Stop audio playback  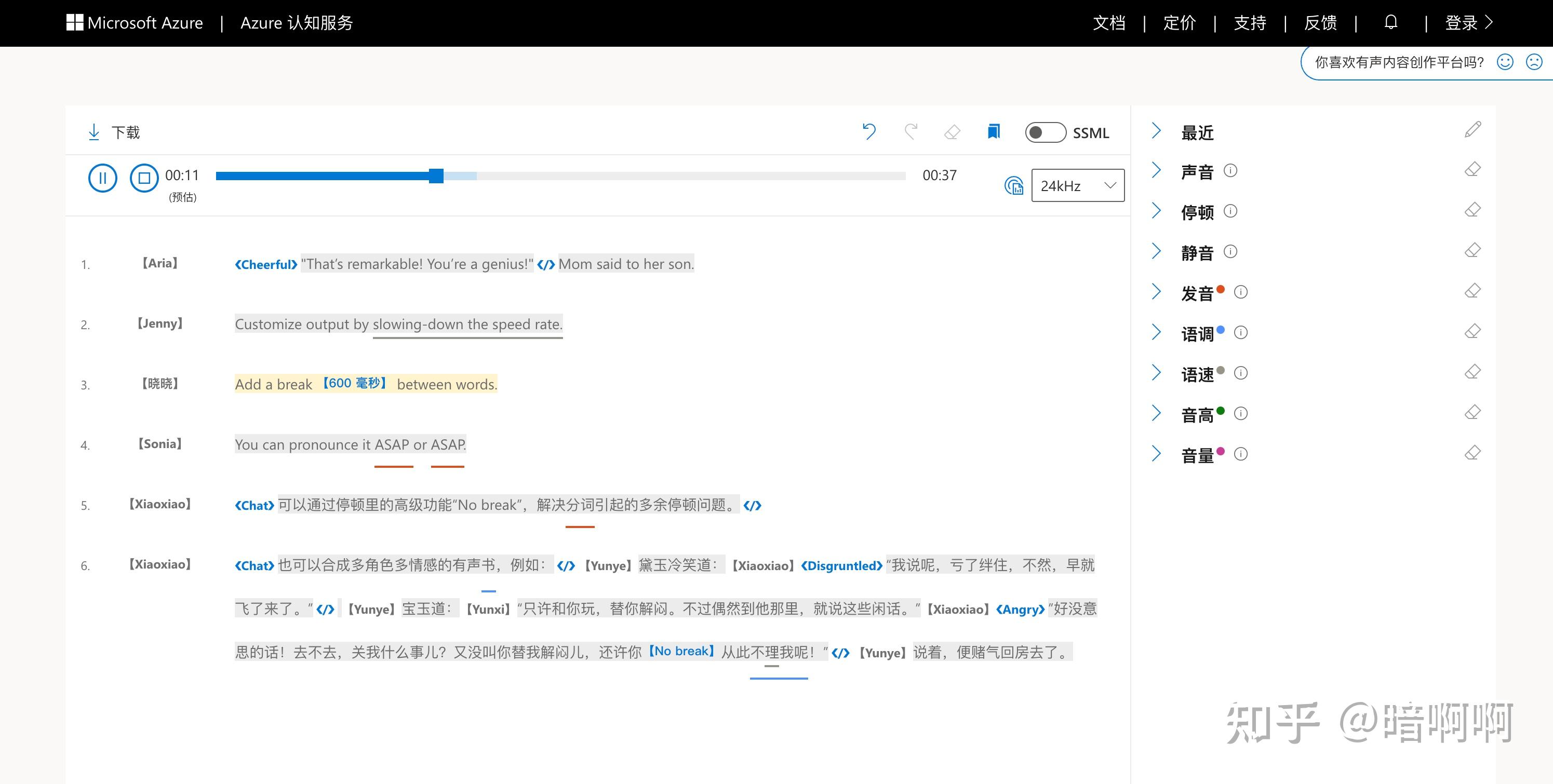(144, 178)
